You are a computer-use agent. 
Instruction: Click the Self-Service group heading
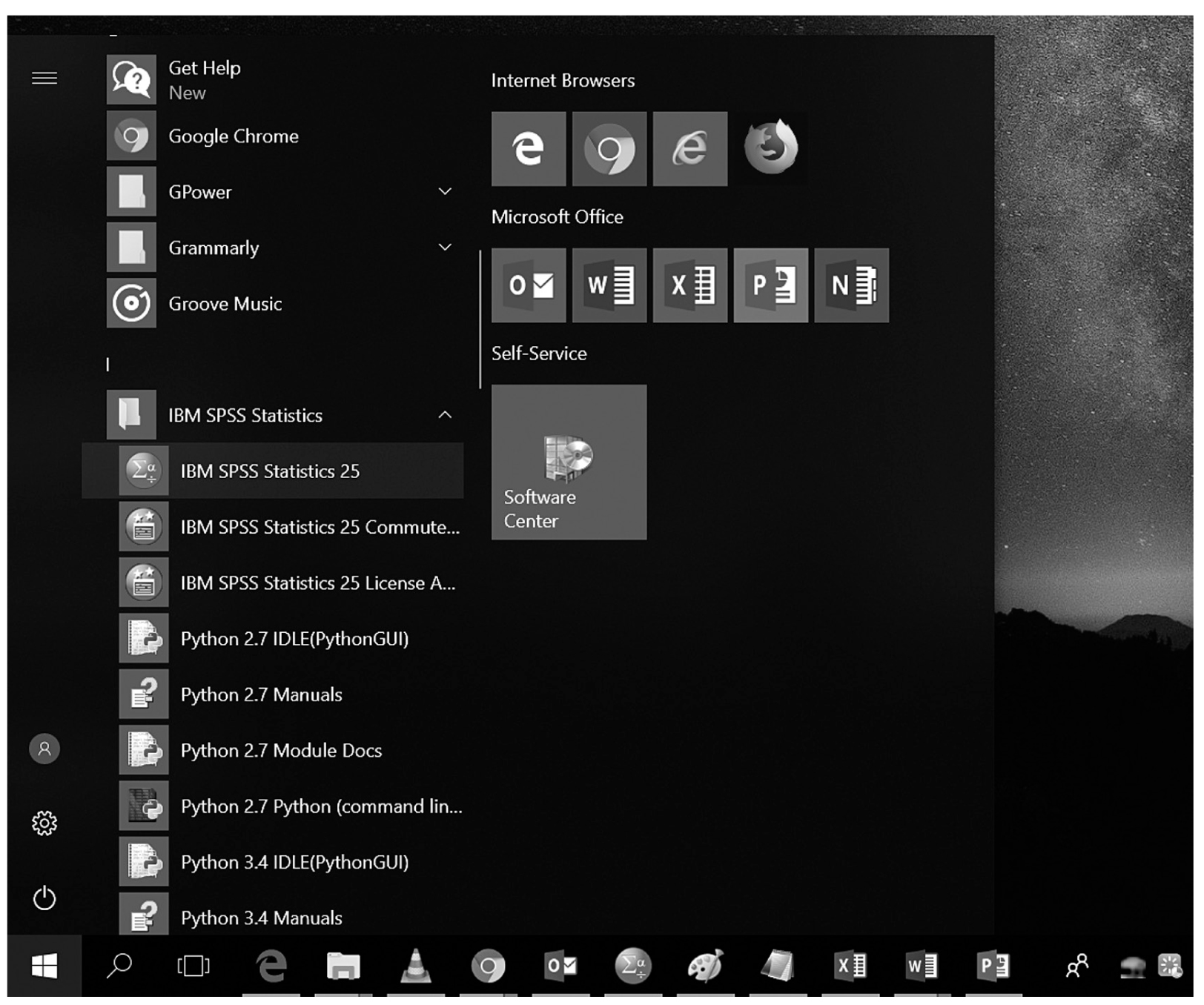pyautogui.click(x=539, y=354)
